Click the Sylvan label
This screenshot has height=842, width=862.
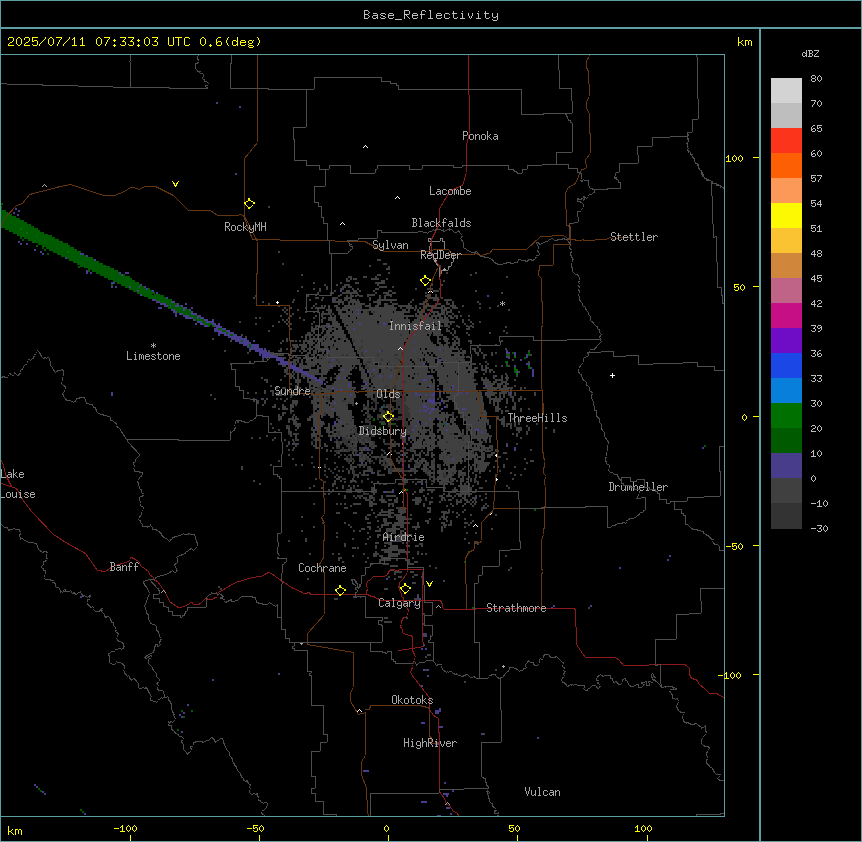390,245
